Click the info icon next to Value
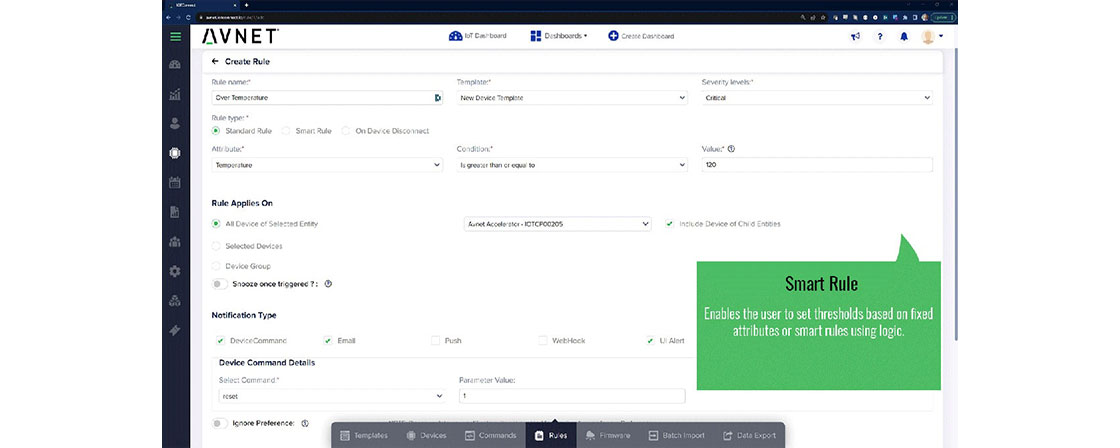This screenshot has width=1120, height=448. [731, 149]
